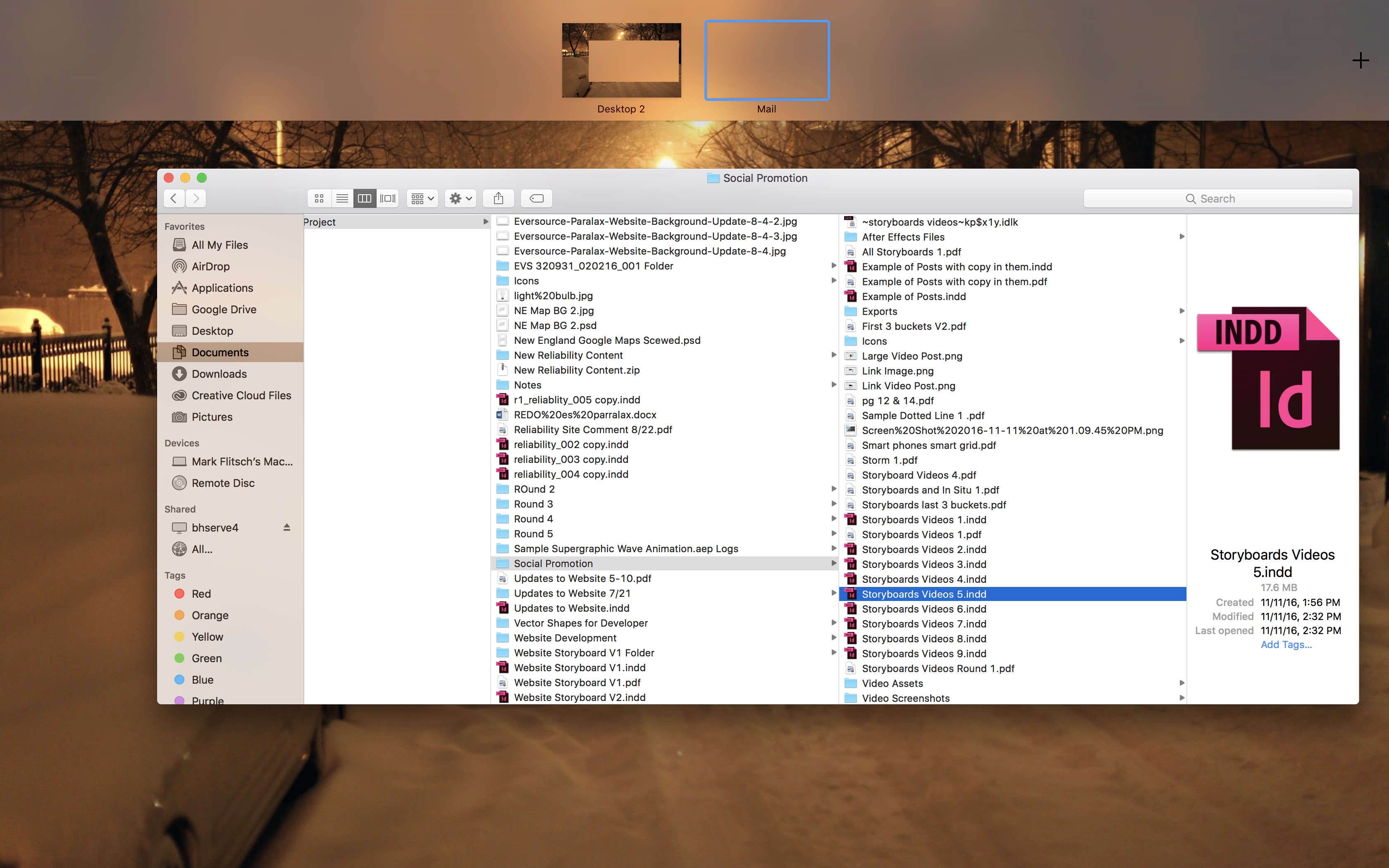Select the Red tag color

click(x=201, y=594)
